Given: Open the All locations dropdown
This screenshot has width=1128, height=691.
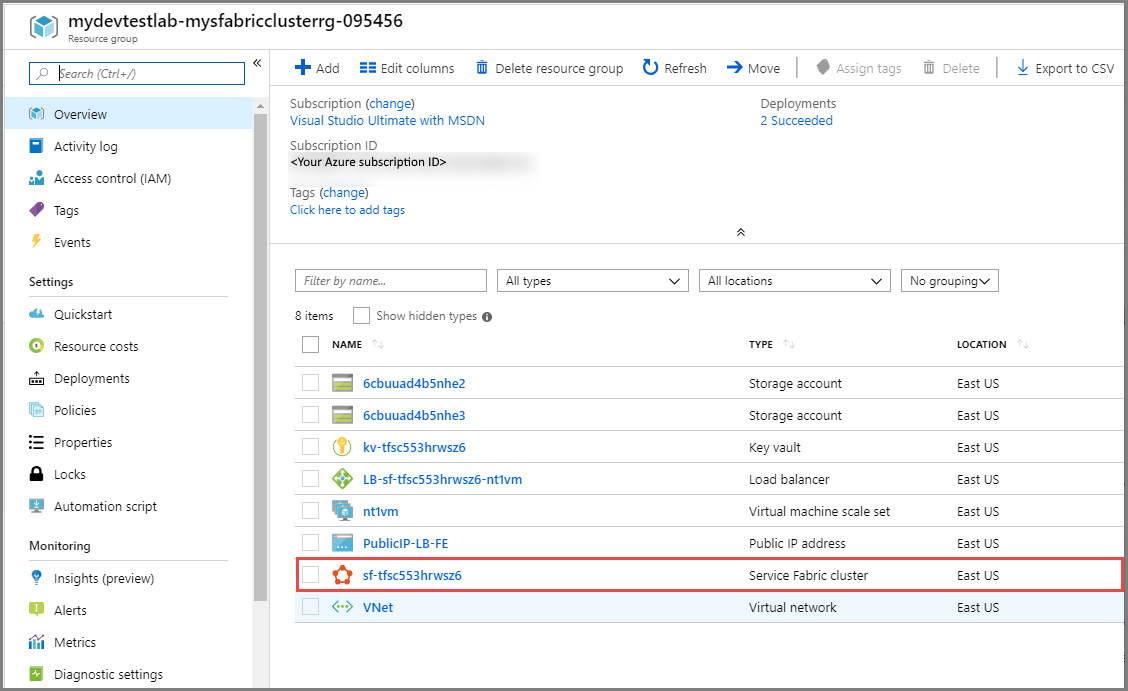Looking at the screenshot, I should tap(795, 280).
